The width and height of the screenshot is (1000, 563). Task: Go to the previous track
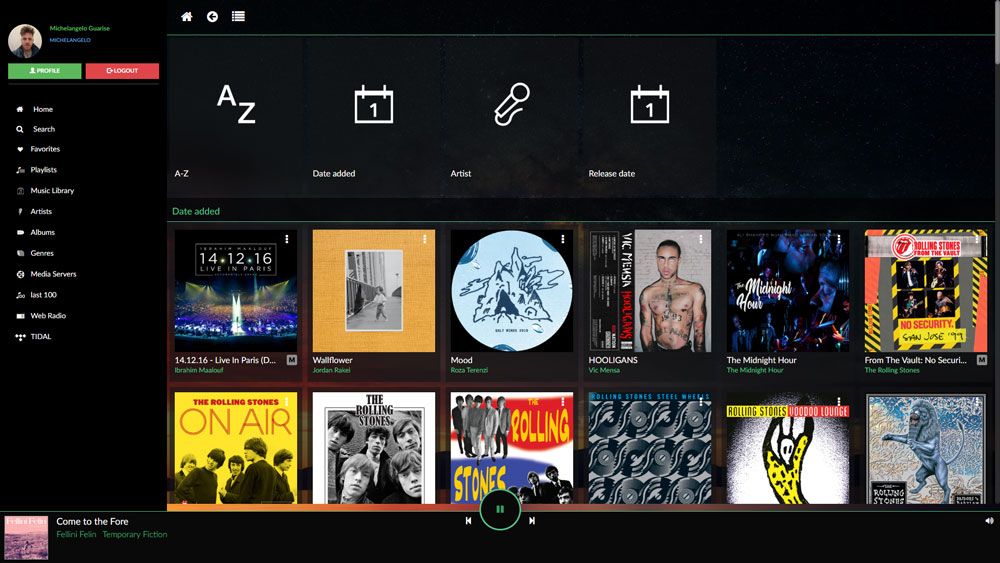pos(468,520)
